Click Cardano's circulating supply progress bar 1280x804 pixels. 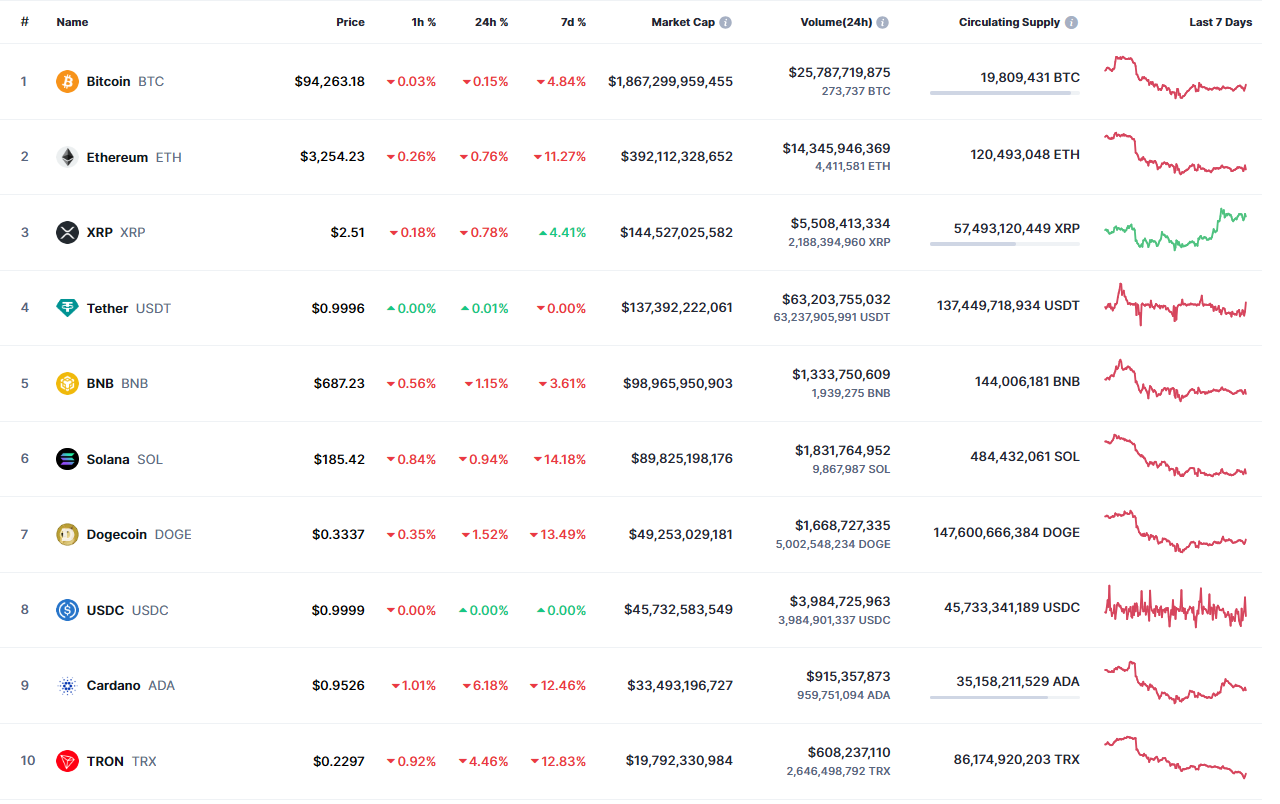pos(1005,697)
